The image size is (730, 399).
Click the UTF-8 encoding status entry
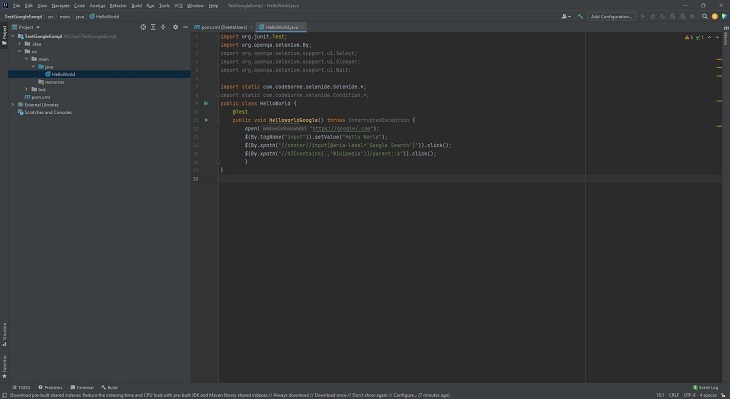coord(689,395)
